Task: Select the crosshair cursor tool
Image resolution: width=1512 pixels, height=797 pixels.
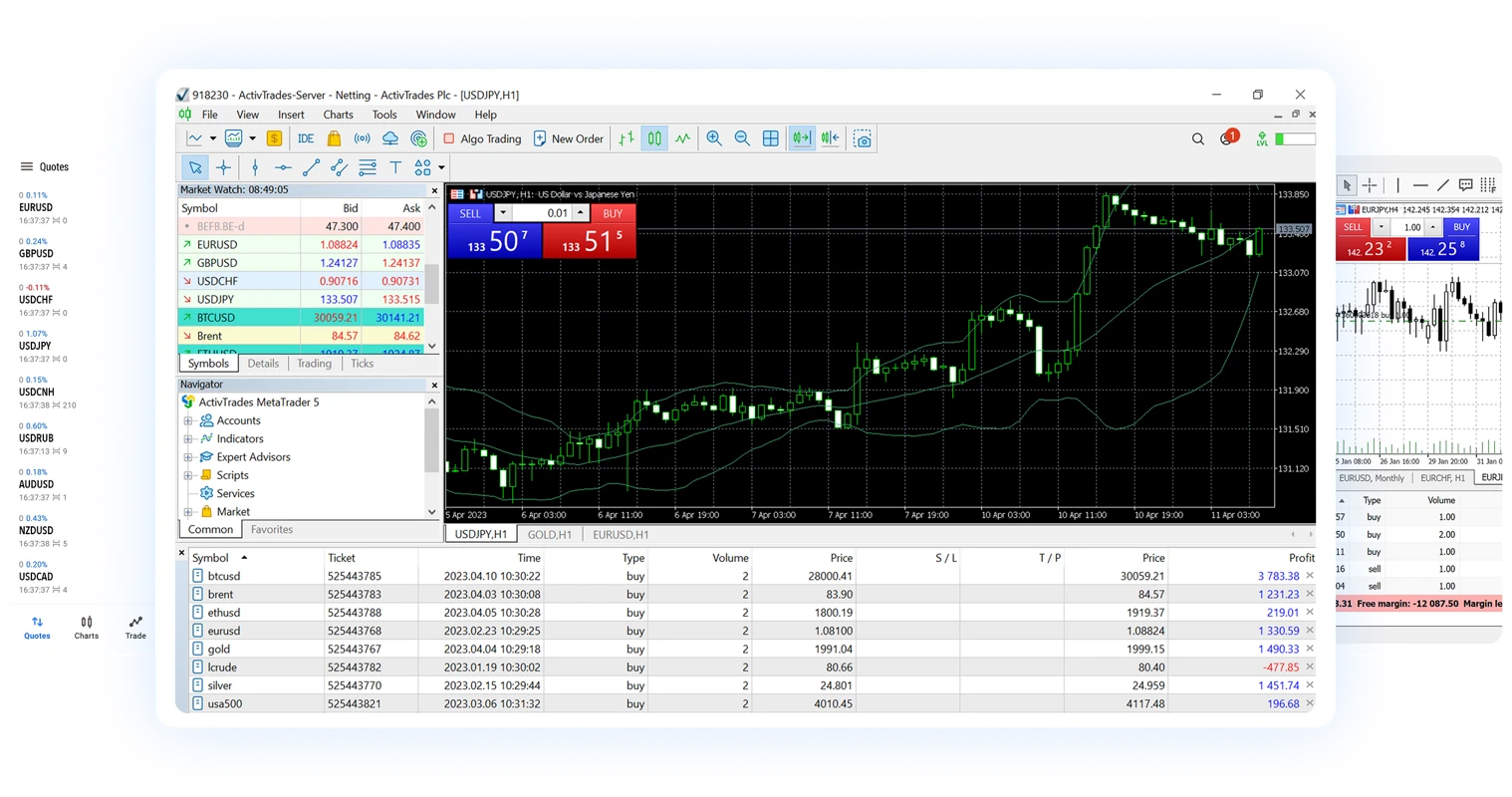Action: (223, 167)
